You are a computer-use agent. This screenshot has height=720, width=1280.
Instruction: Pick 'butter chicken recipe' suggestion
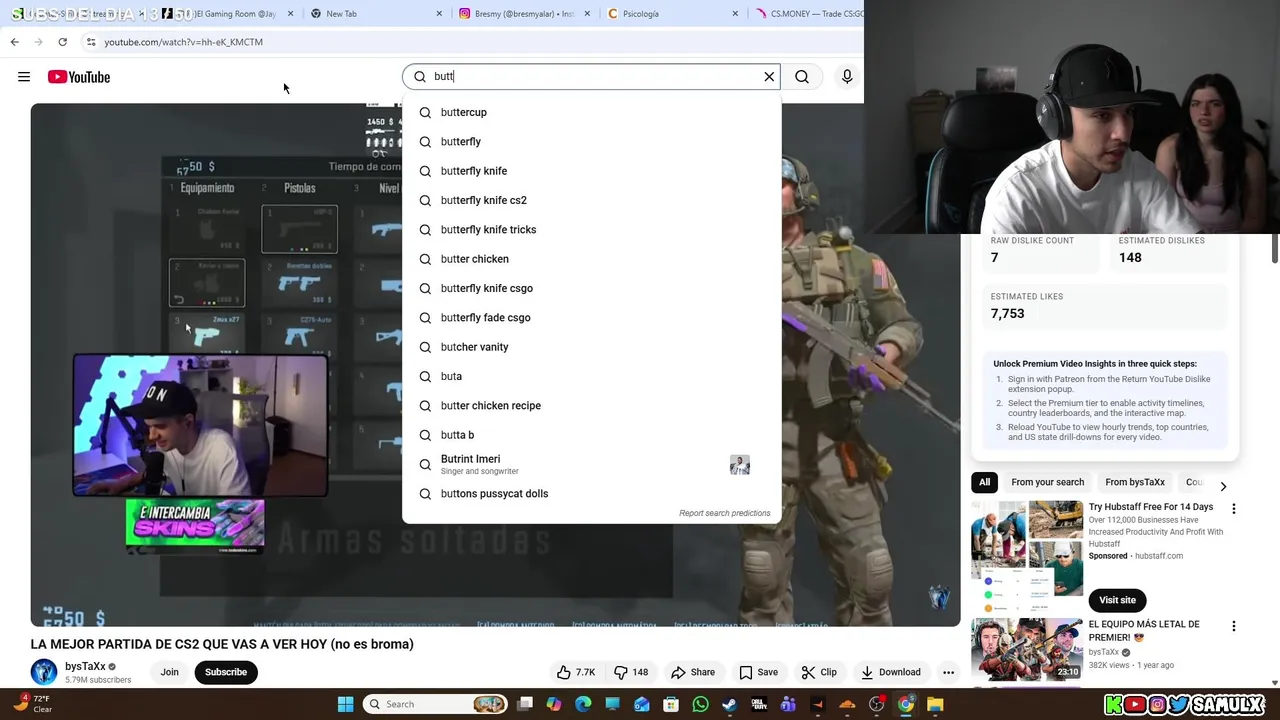click(x=591, y=406)
